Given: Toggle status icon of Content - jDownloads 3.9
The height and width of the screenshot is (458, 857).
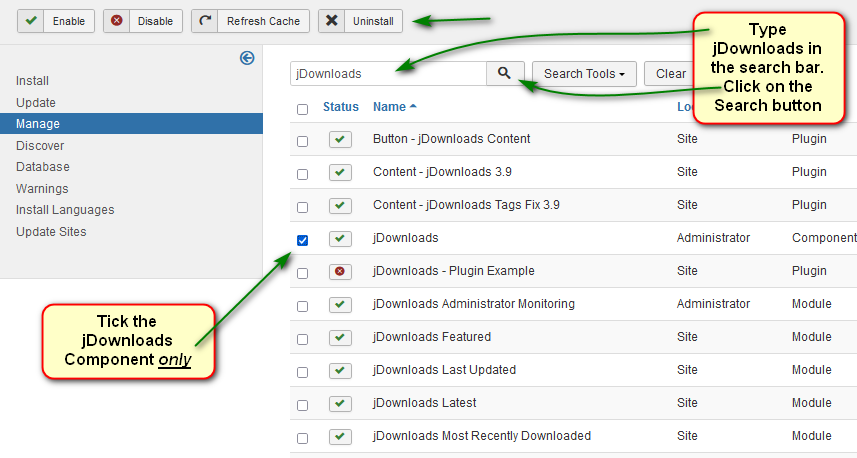Looking at the screenshot, I should tap(340, 172).
